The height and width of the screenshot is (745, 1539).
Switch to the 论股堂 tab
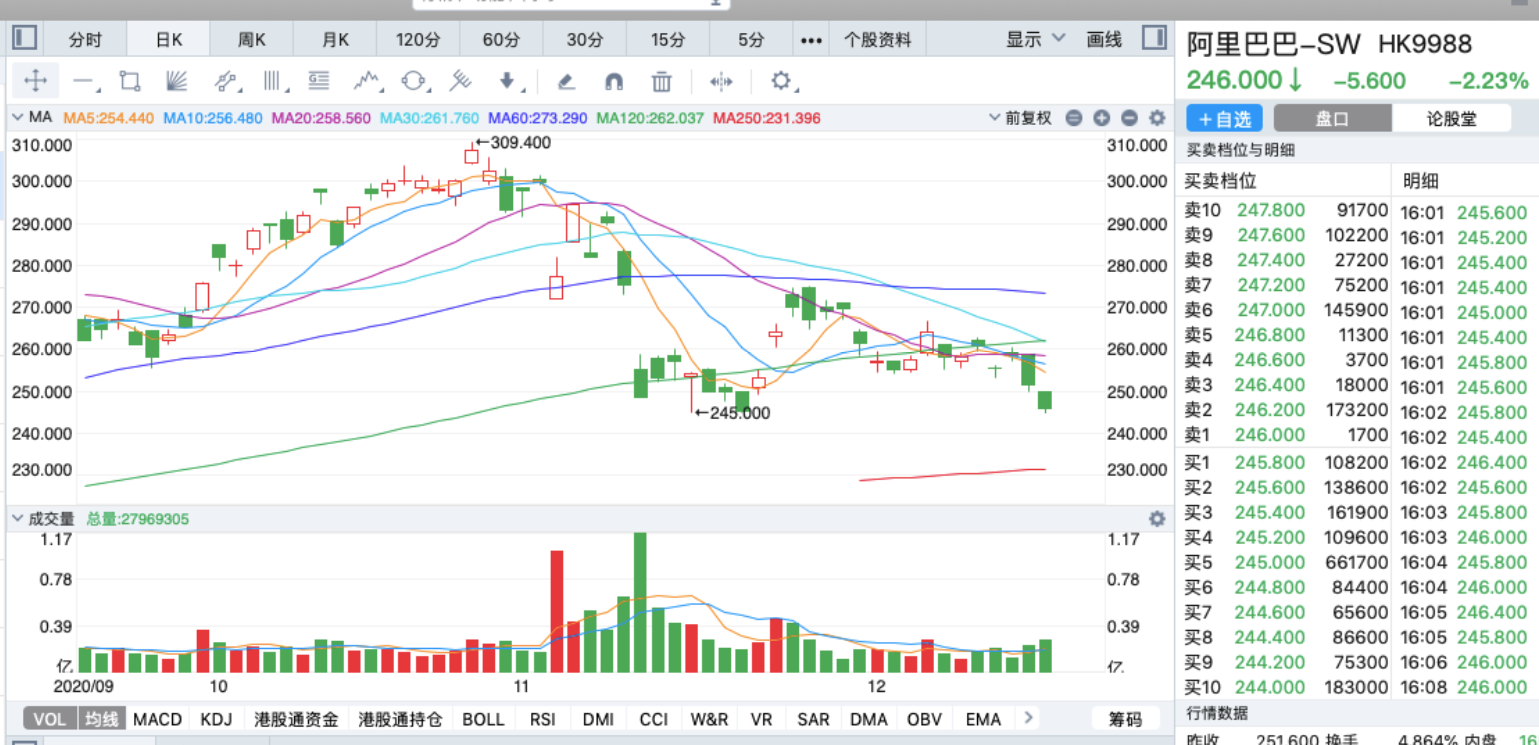[1451, 118]
